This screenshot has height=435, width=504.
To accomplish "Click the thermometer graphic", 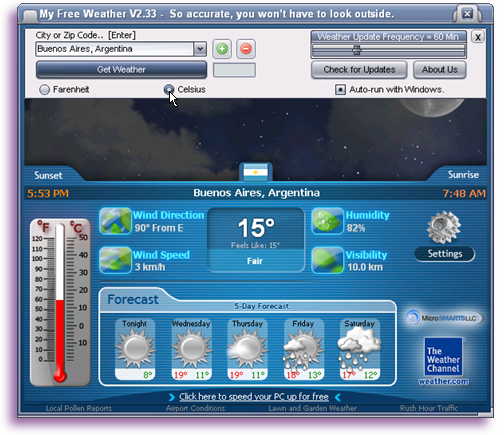I will click(x=60, y=302).
